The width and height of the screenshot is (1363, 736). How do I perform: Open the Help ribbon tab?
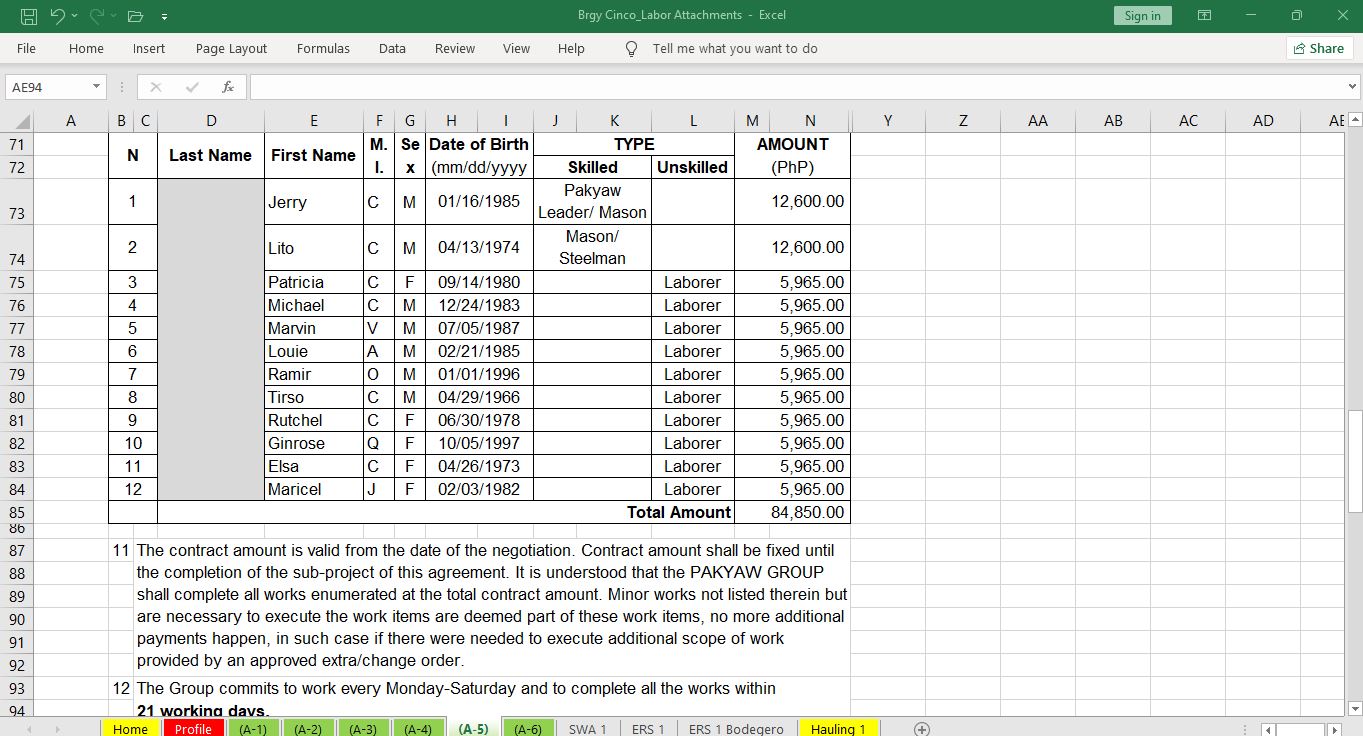(x=571, y=48)
